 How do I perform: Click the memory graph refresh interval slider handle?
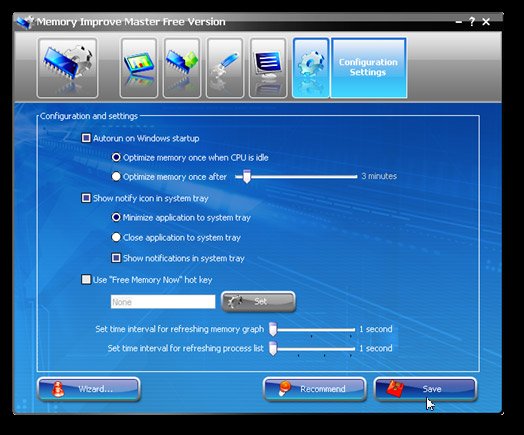point(273,329)
